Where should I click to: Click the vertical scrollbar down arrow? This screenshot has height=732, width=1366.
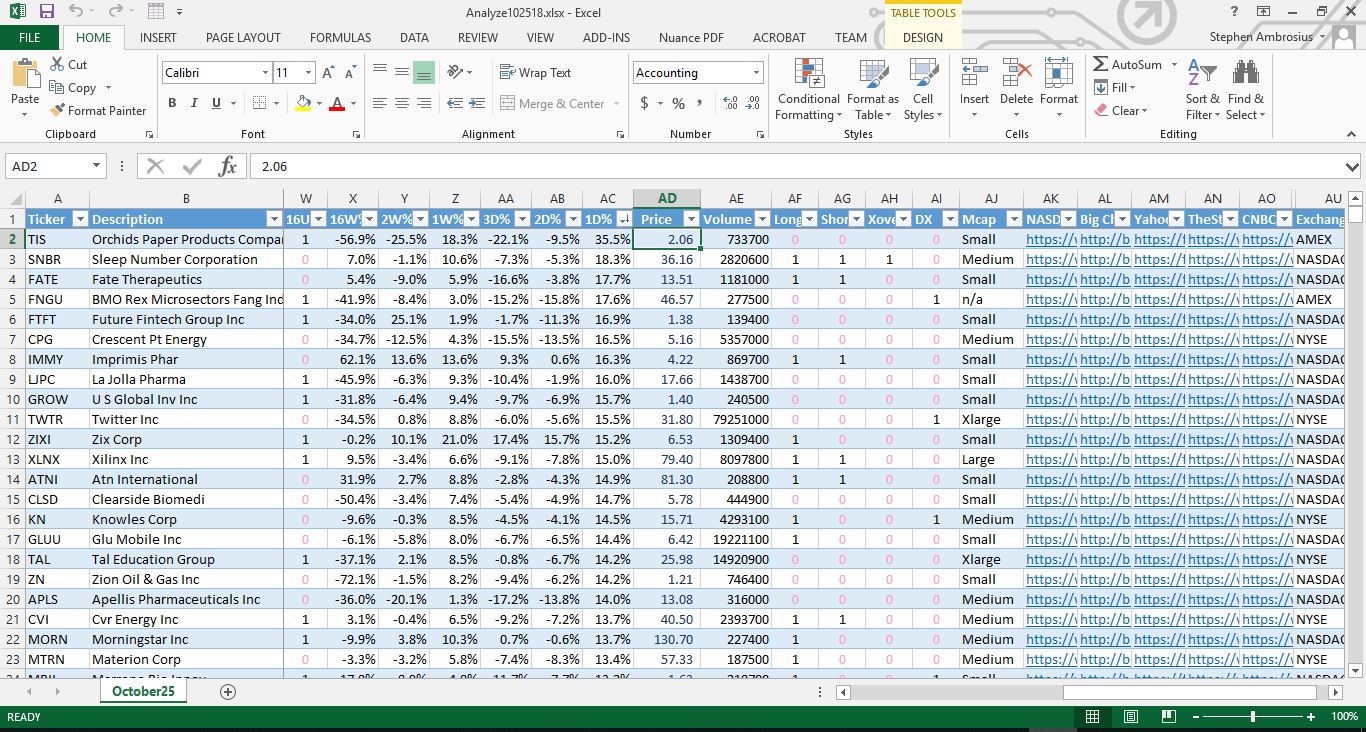click(x=1356, y=671)
